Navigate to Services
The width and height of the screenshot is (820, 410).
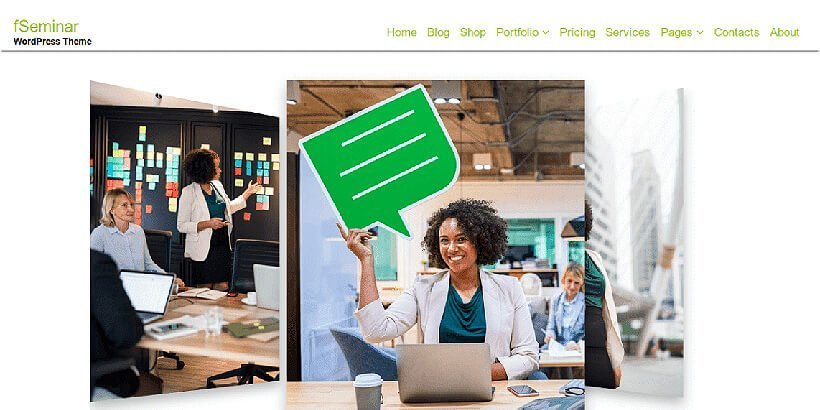pos(628,32)
